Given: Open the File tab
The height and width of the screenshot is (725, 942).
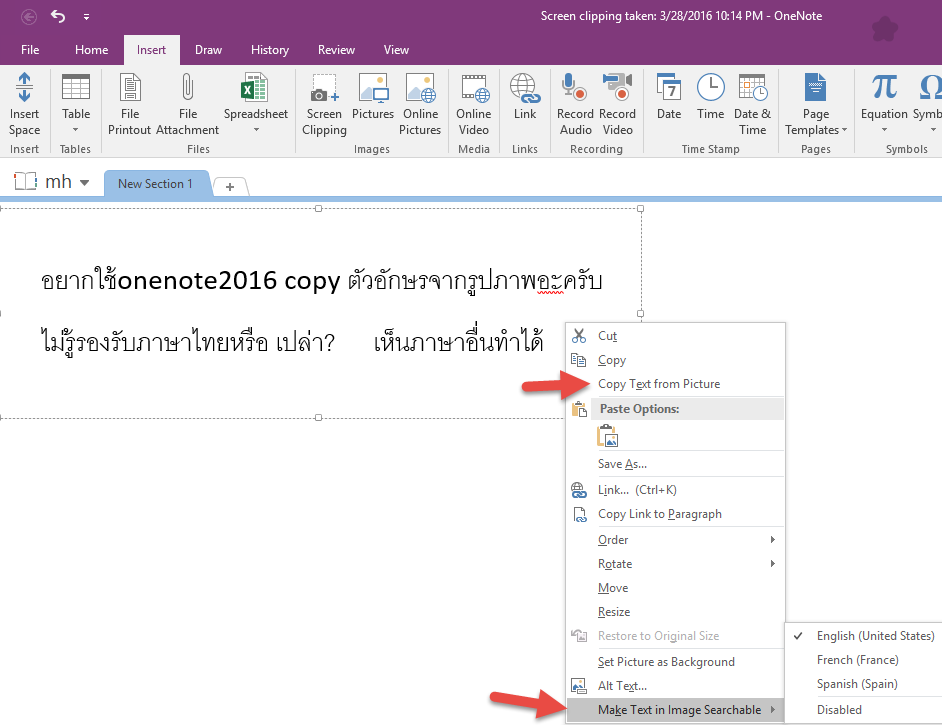Looking at the screenshot, I should 30,50.
